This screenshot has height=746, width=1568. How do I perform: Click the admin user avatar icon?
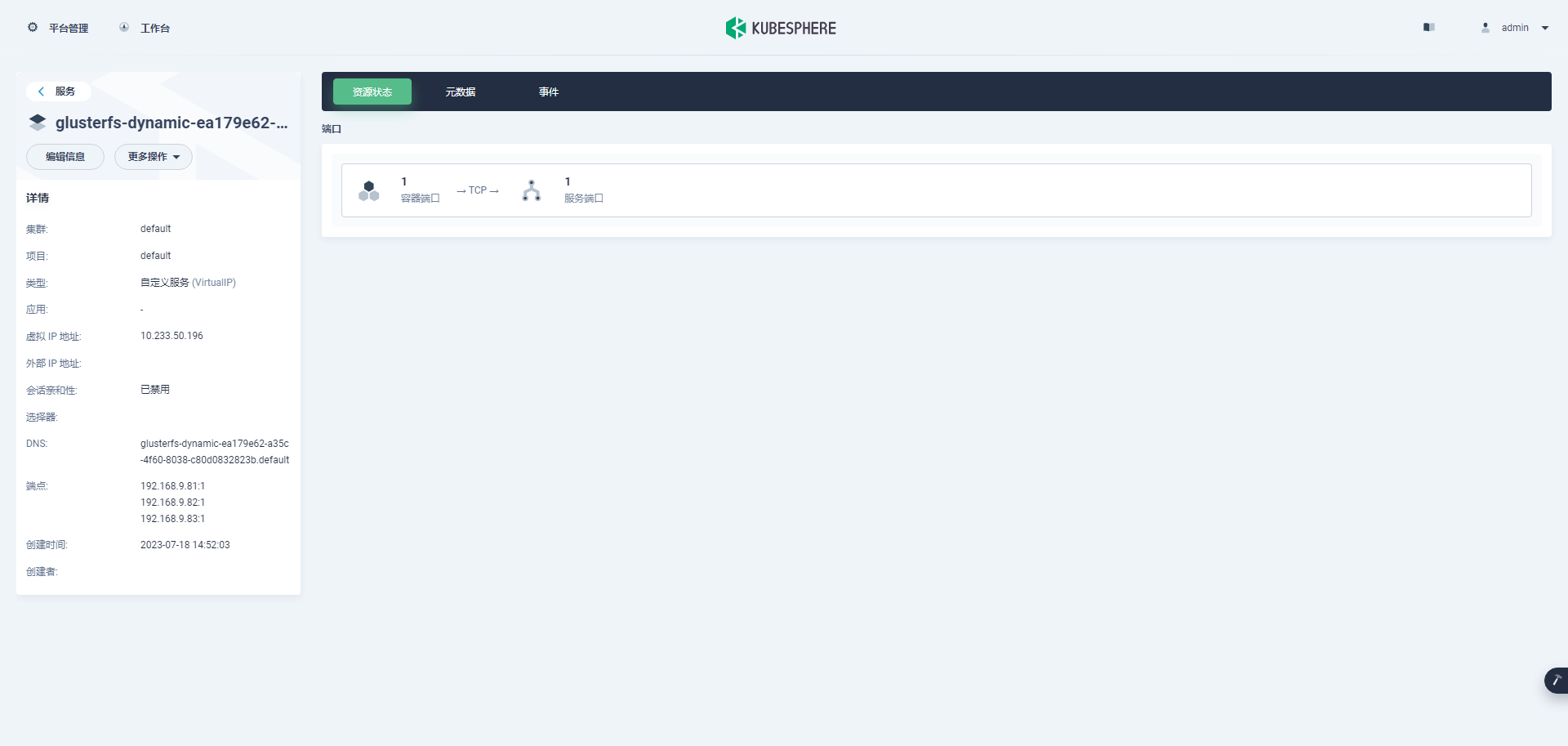(1485, 27)
